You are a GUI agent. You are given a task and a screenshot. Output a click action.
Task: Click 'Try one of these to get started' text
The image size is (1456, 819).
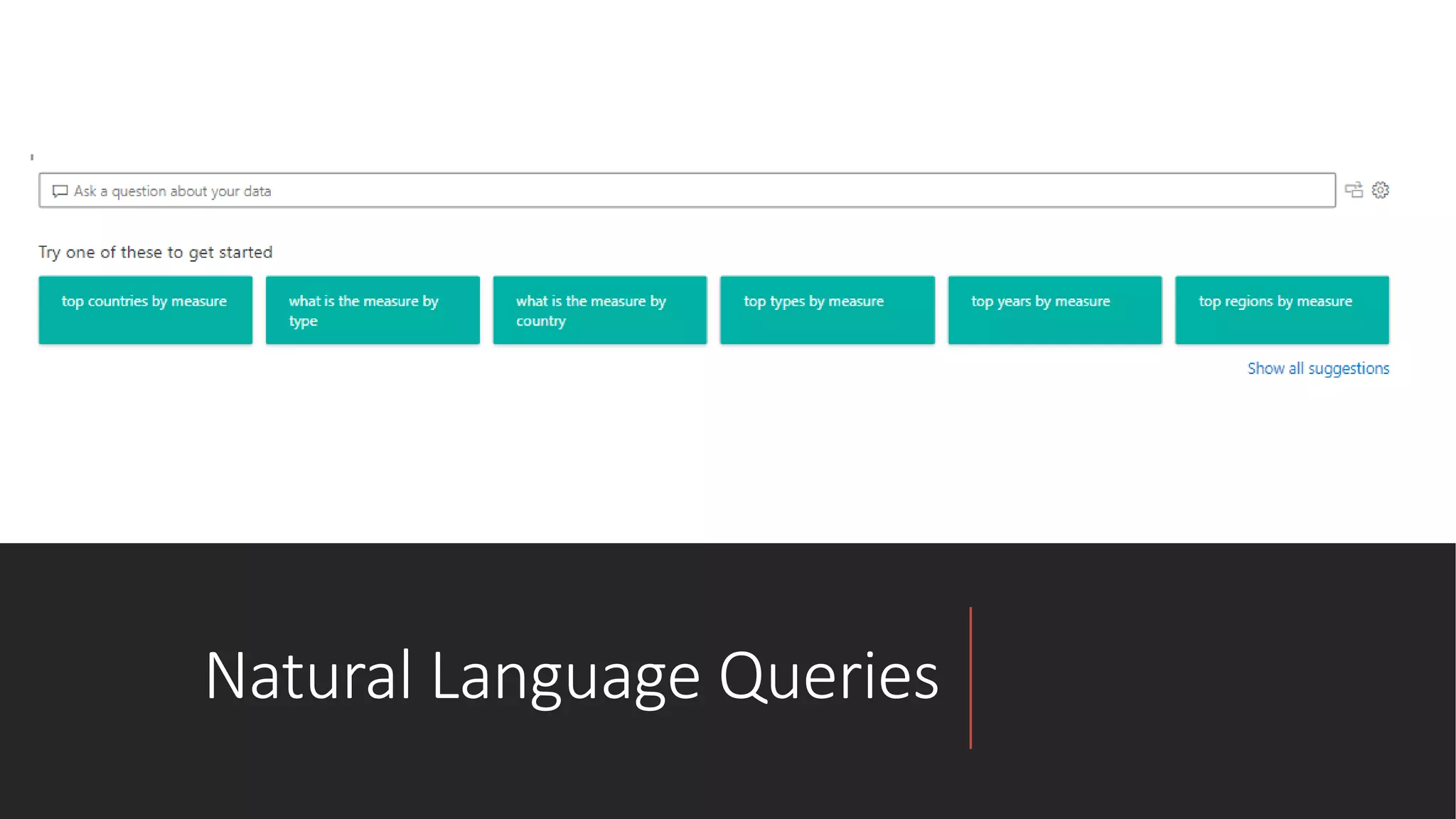(x=156, y=252)
